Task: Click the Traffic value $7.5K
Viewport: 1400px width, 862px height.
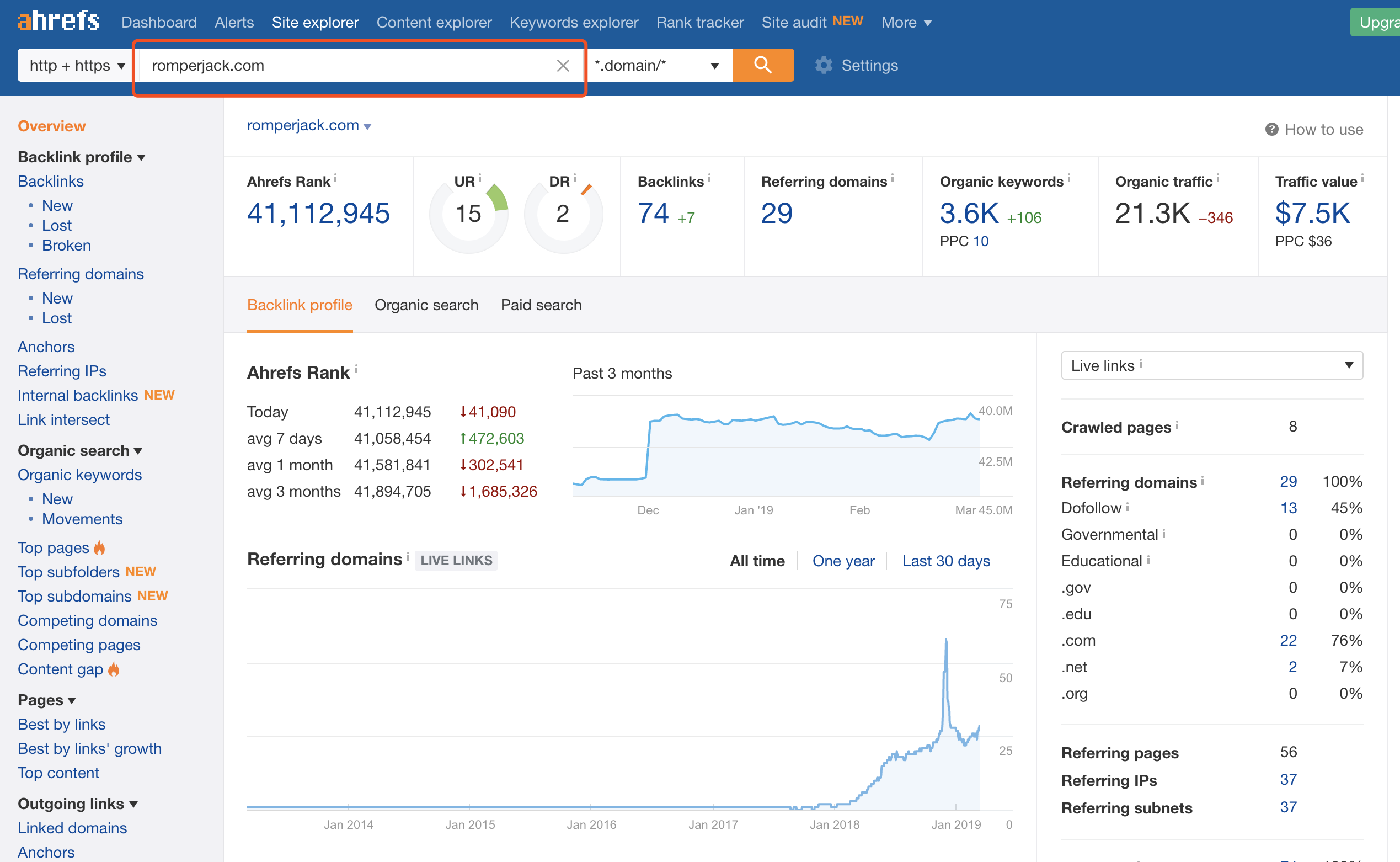Action: [x=1313, y=212]
